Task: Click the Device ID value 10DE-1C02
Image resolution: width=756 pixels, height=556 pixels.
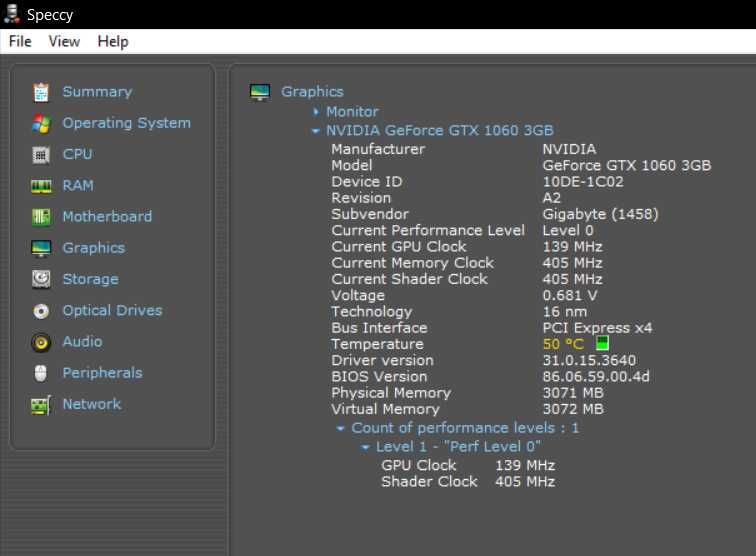Action: point(583,182)
